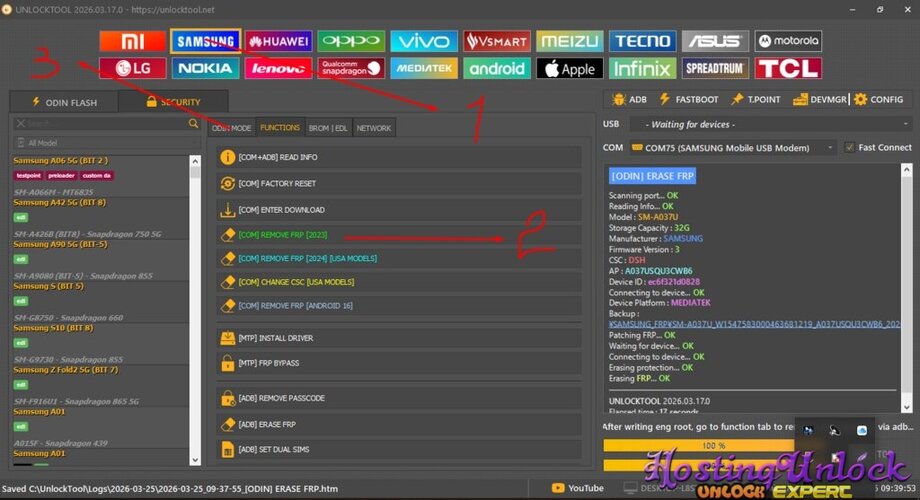Run [COM] CHANGE CSC [USA MODELS]
The image size is (920, 500).
point(399,282)
